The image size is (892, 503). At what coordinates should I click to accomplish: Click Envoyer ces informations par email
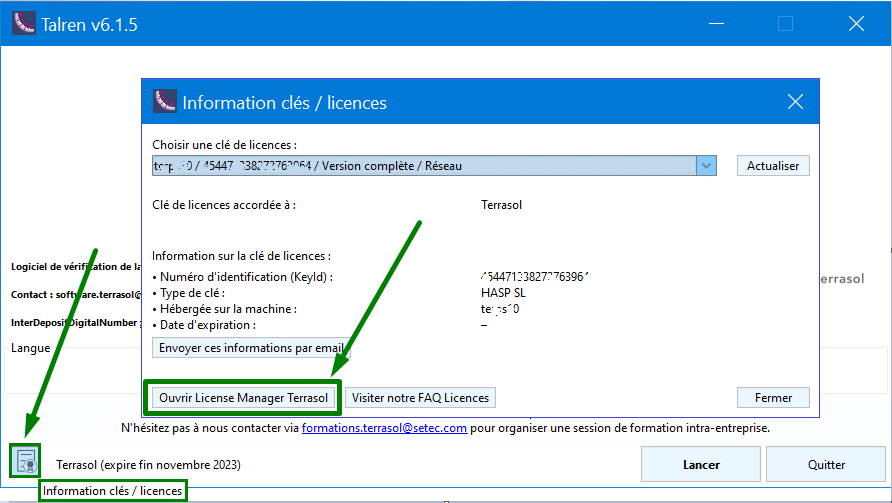(251, 348)
